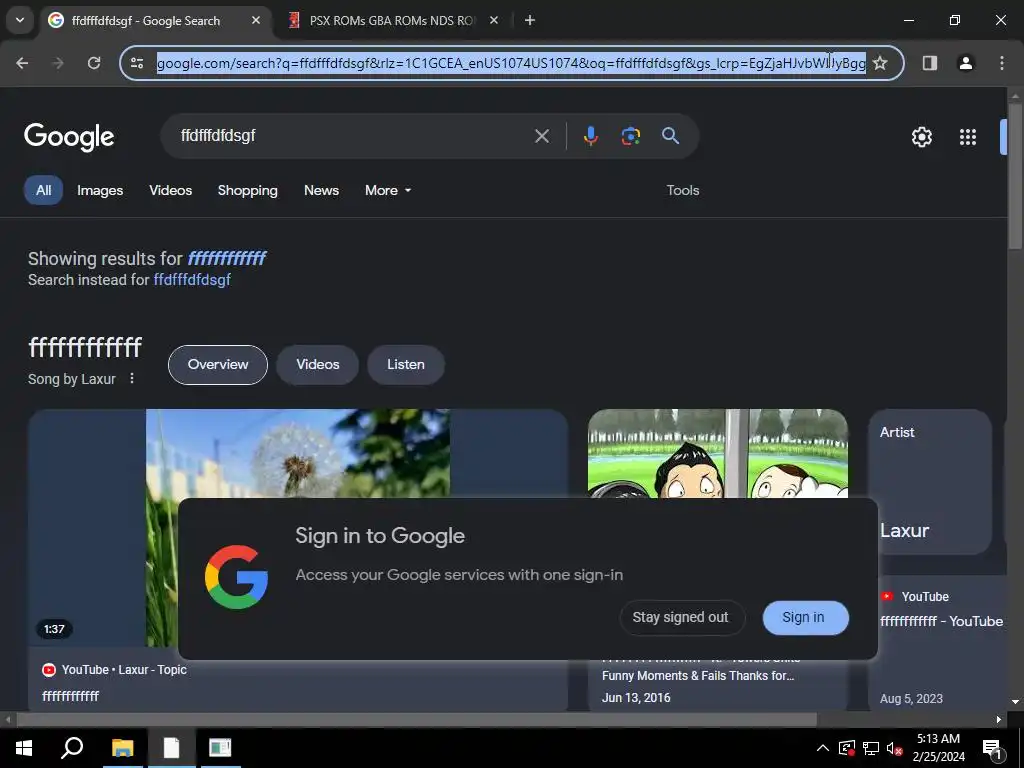Go back to the previous page
The image size is (1024, 768).
pos(22,63)
